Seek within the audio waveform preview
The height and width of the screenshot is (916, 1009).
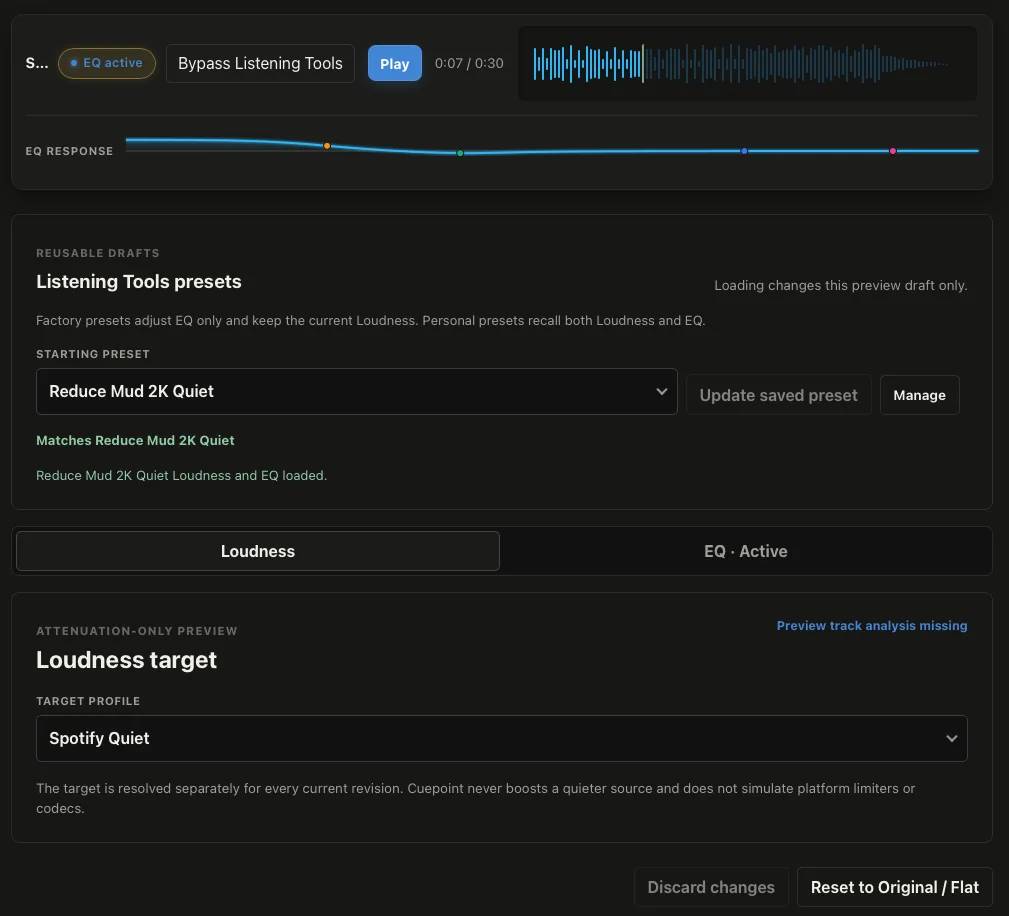coord(747,63)
